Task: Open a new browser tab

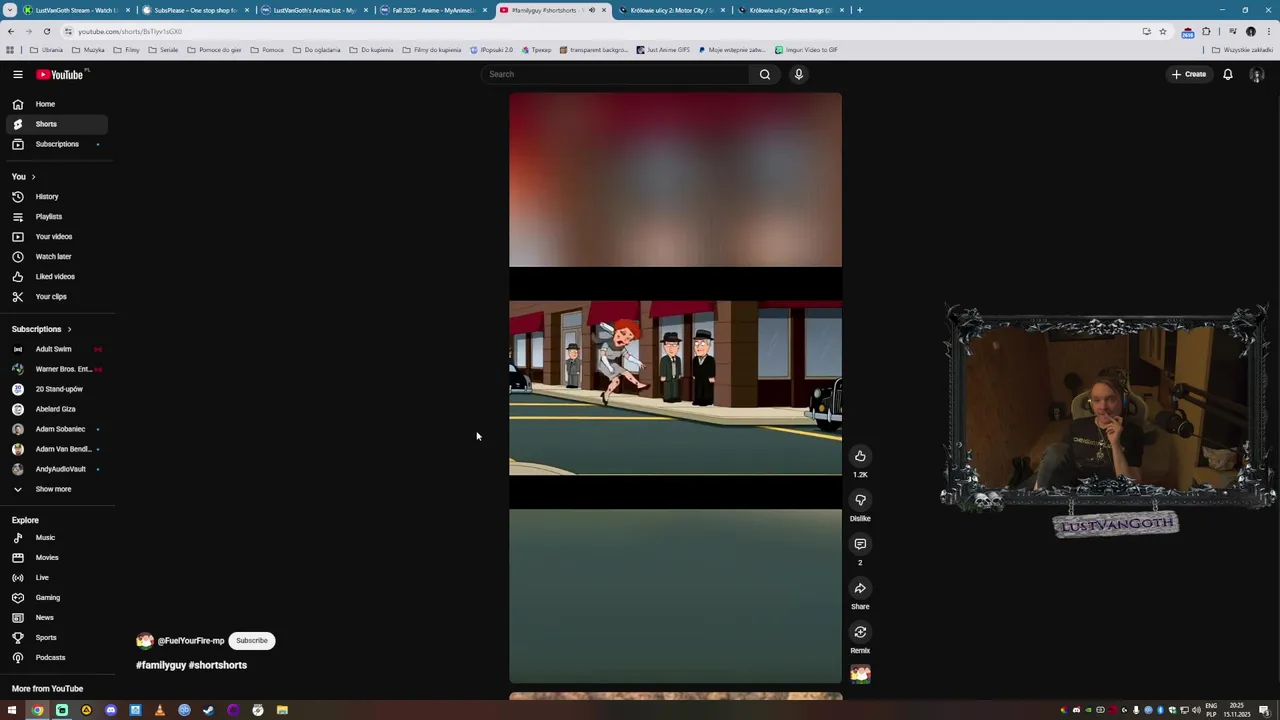Action: click(860, 10)
